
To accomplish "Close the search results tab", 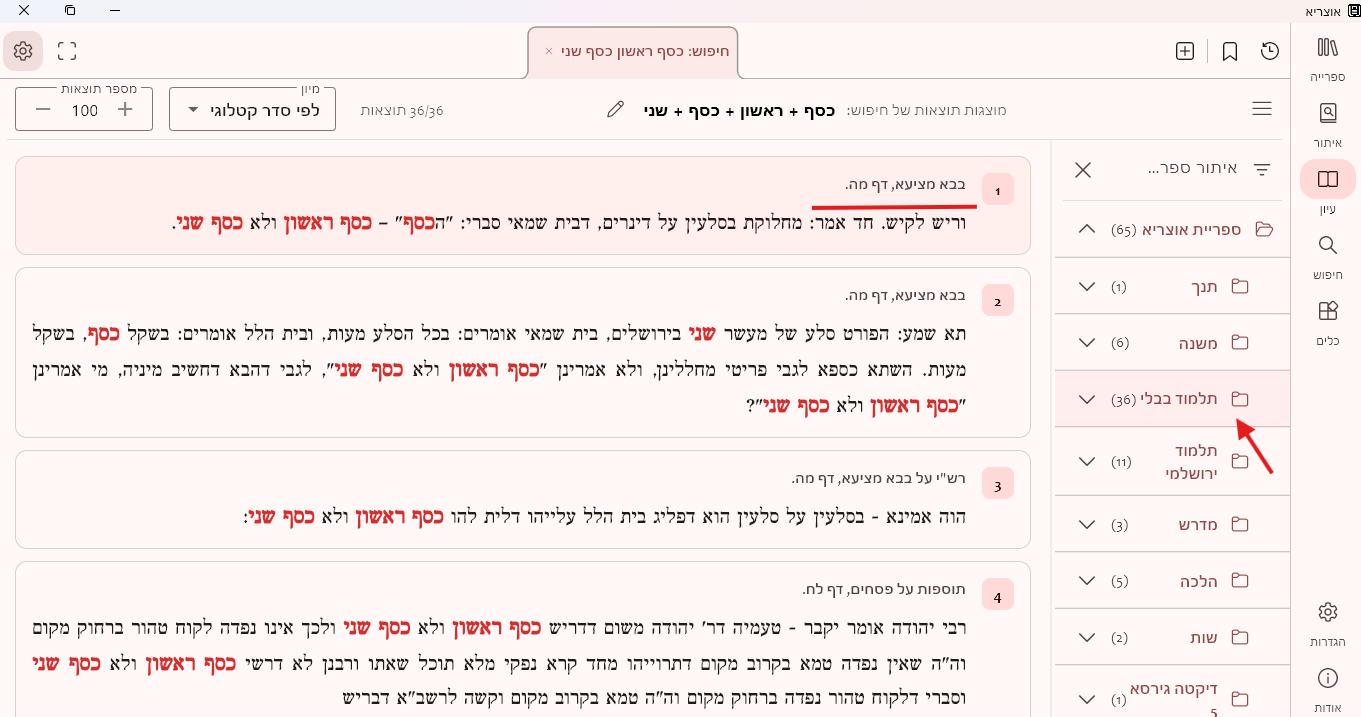I will pos(549,51).
